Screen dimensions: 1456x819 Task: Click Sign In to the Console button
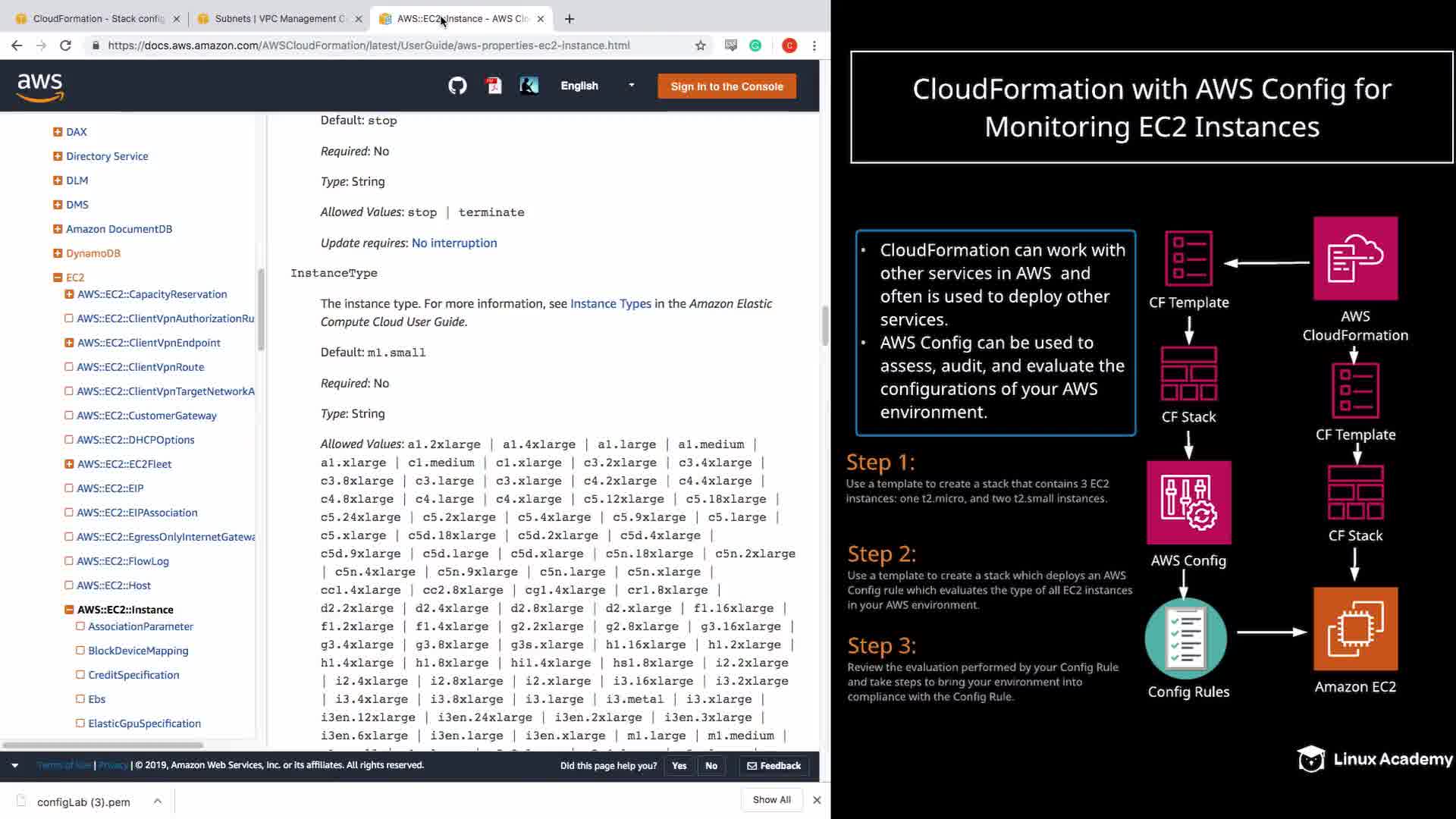click(x=726, y=86)
